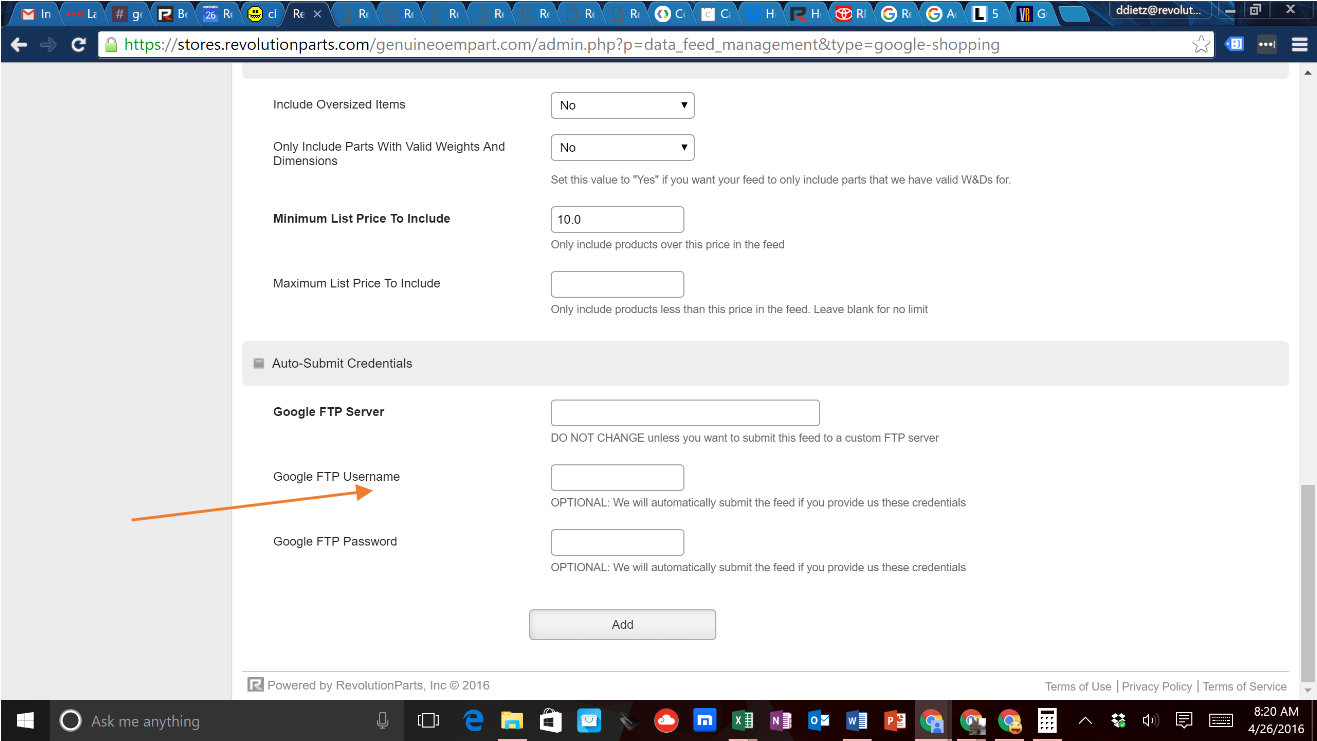
Task: Open the blue extension icon beside the star
Action: (x=1235, y=45)
